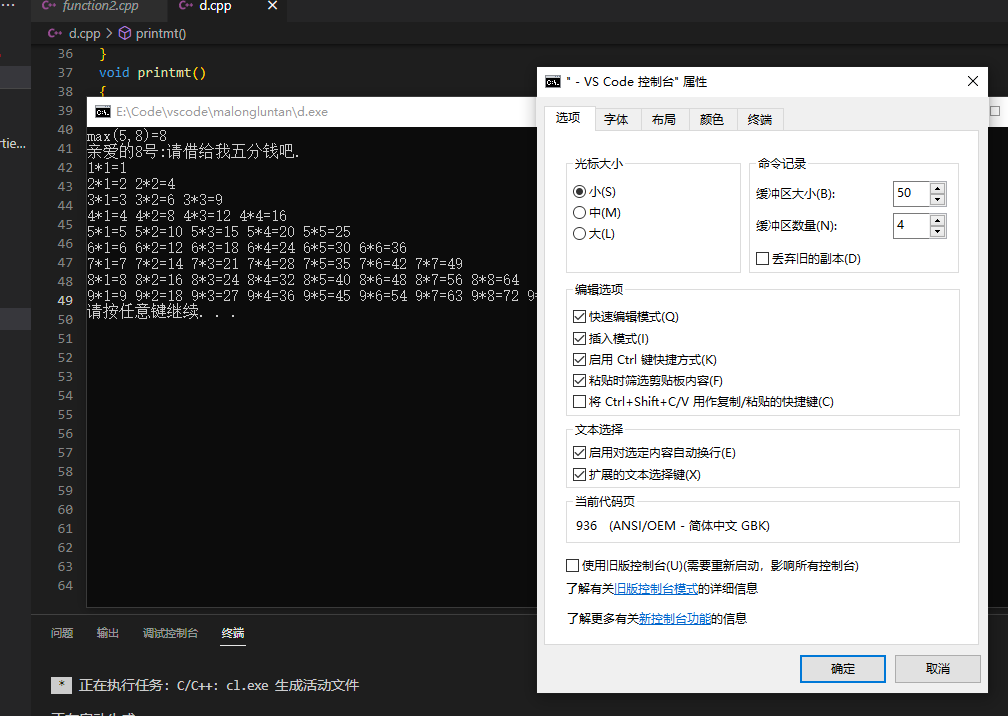Screen dimensions: 1008x716
Task: Click printmt() in the breadcrumb
Action: [x=161, y=33]
